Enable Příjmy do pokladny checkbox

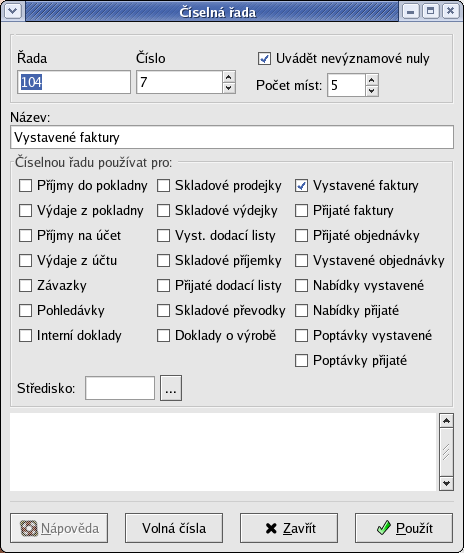pyautogui.click(x=25, y=186)
